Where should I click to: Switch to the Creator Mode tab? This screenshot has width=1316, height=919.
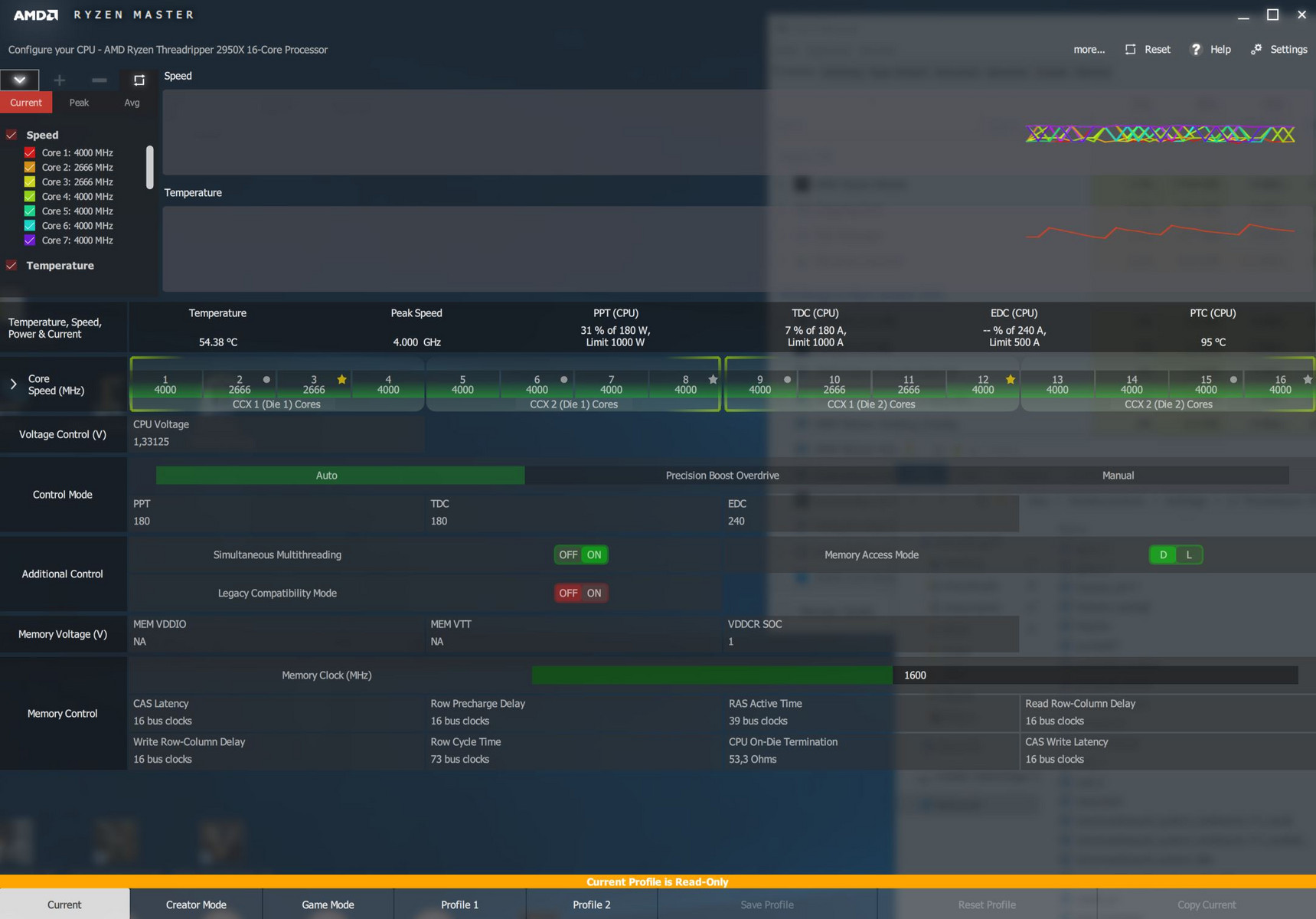(x=196, y=904)
